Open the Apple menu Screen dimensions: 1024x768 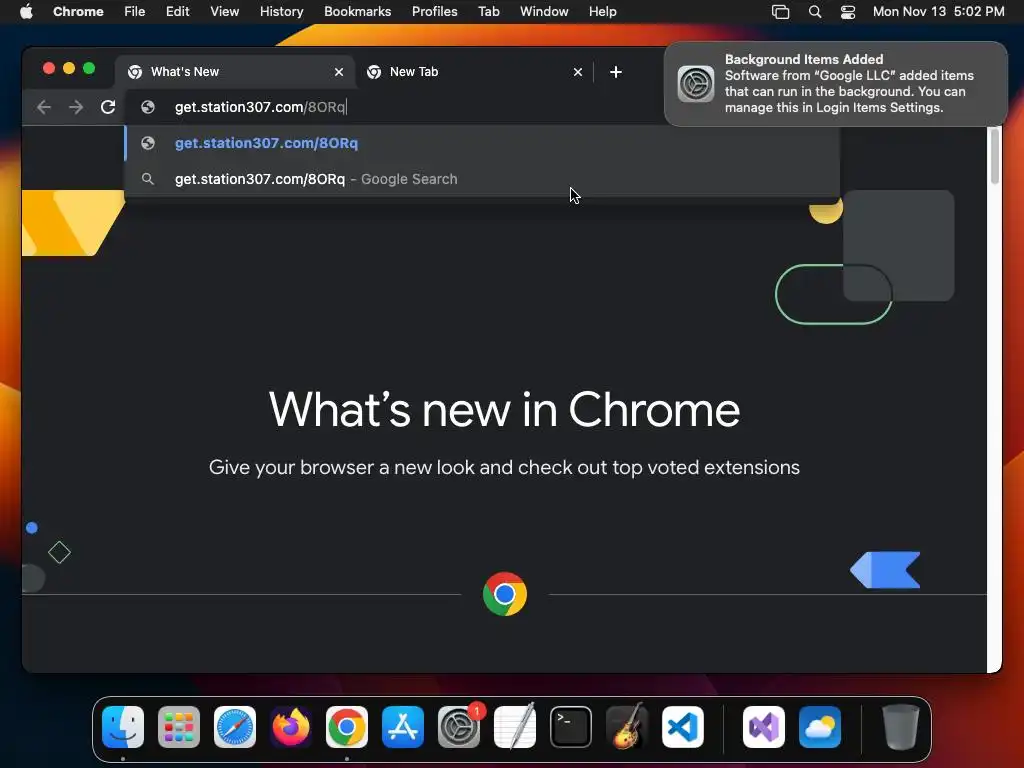point(27,12)
